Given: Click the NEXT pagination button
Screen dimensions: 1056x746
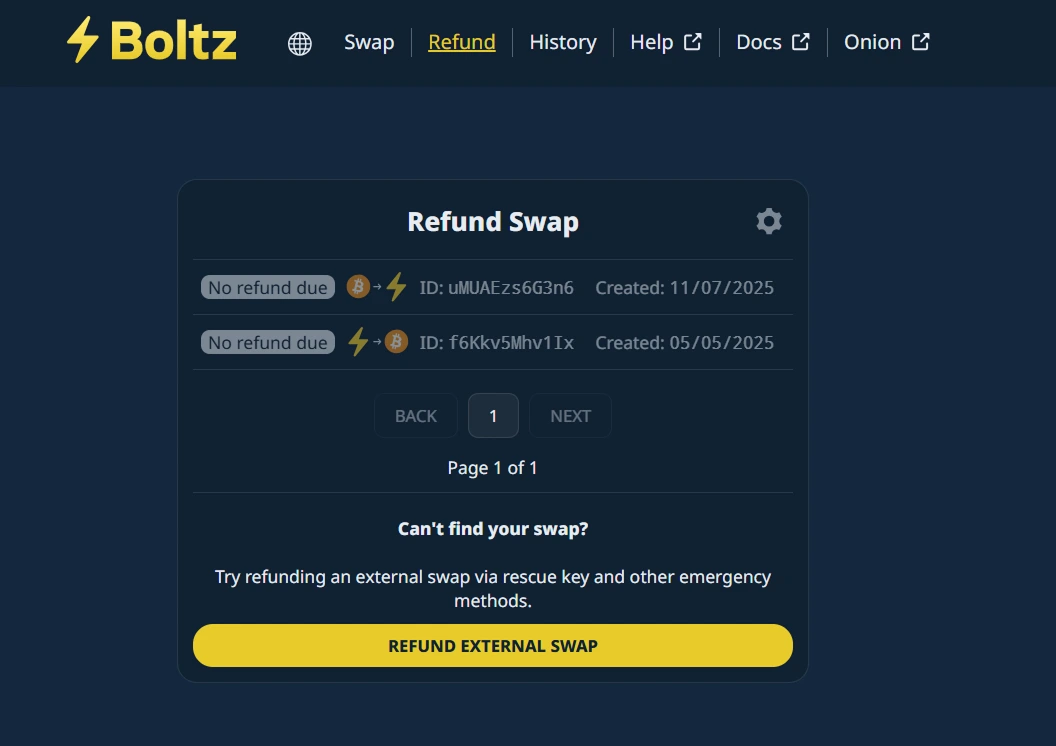Looking at the screenshot, I should [570, 416].
